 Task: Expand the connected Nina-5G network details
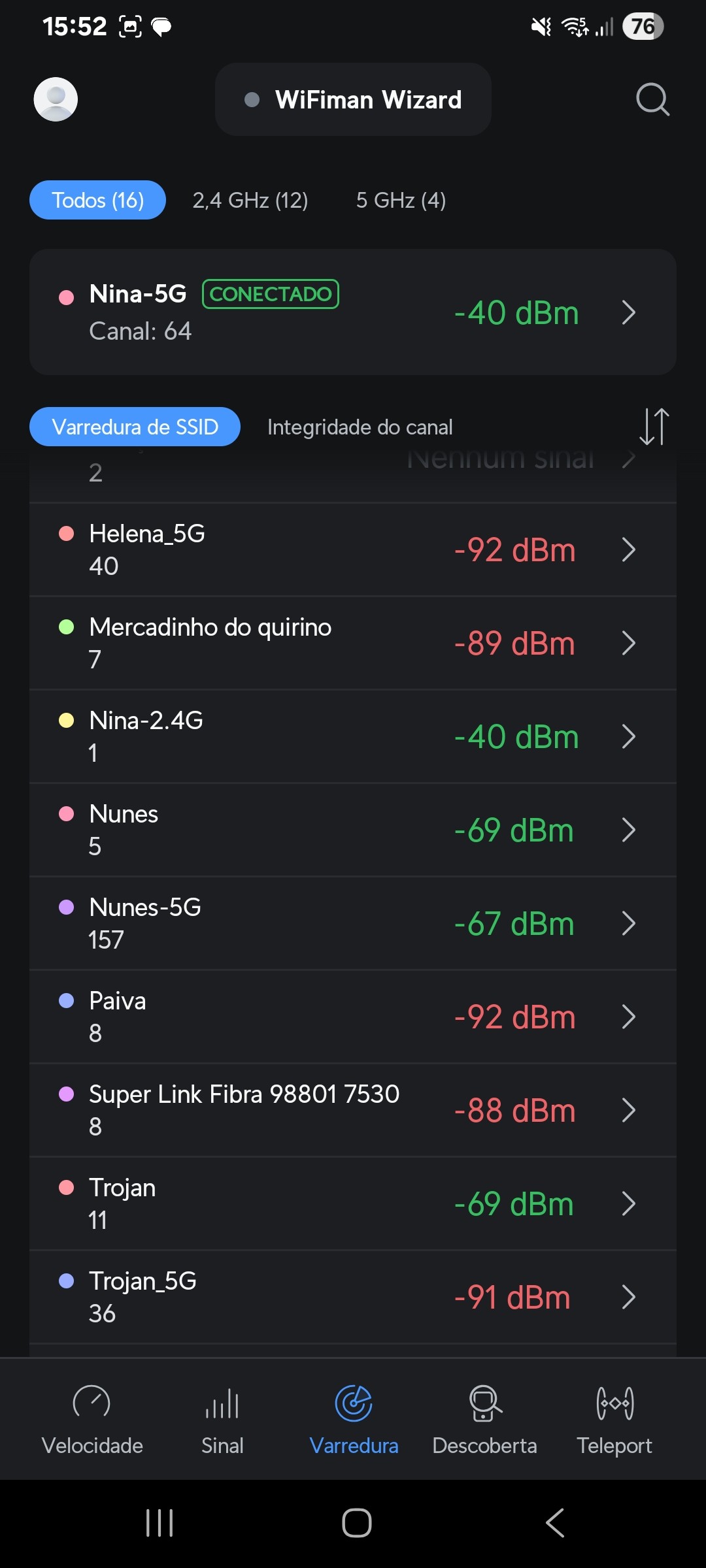coord(628,312)
